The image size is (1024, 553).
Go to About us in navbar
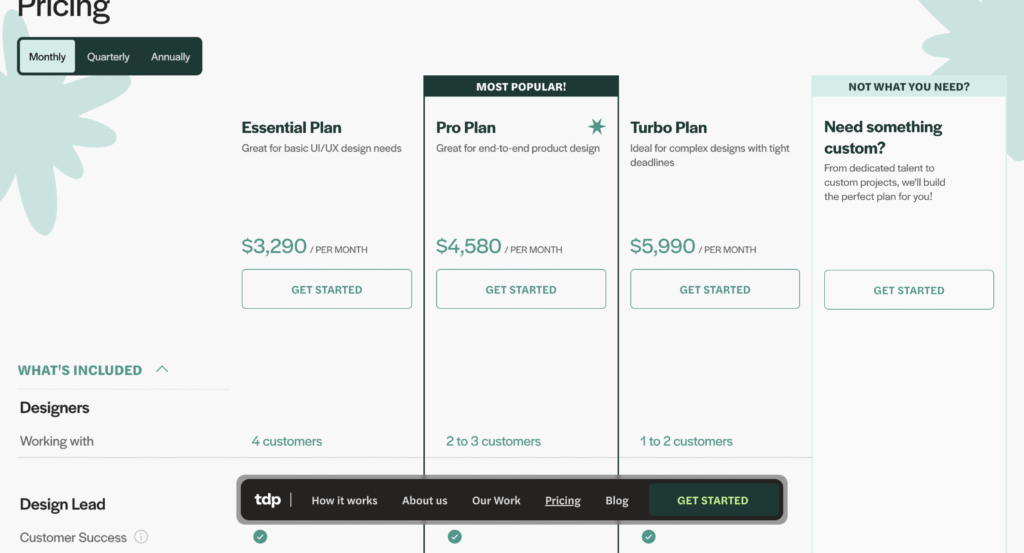click(x=424, y=501)
